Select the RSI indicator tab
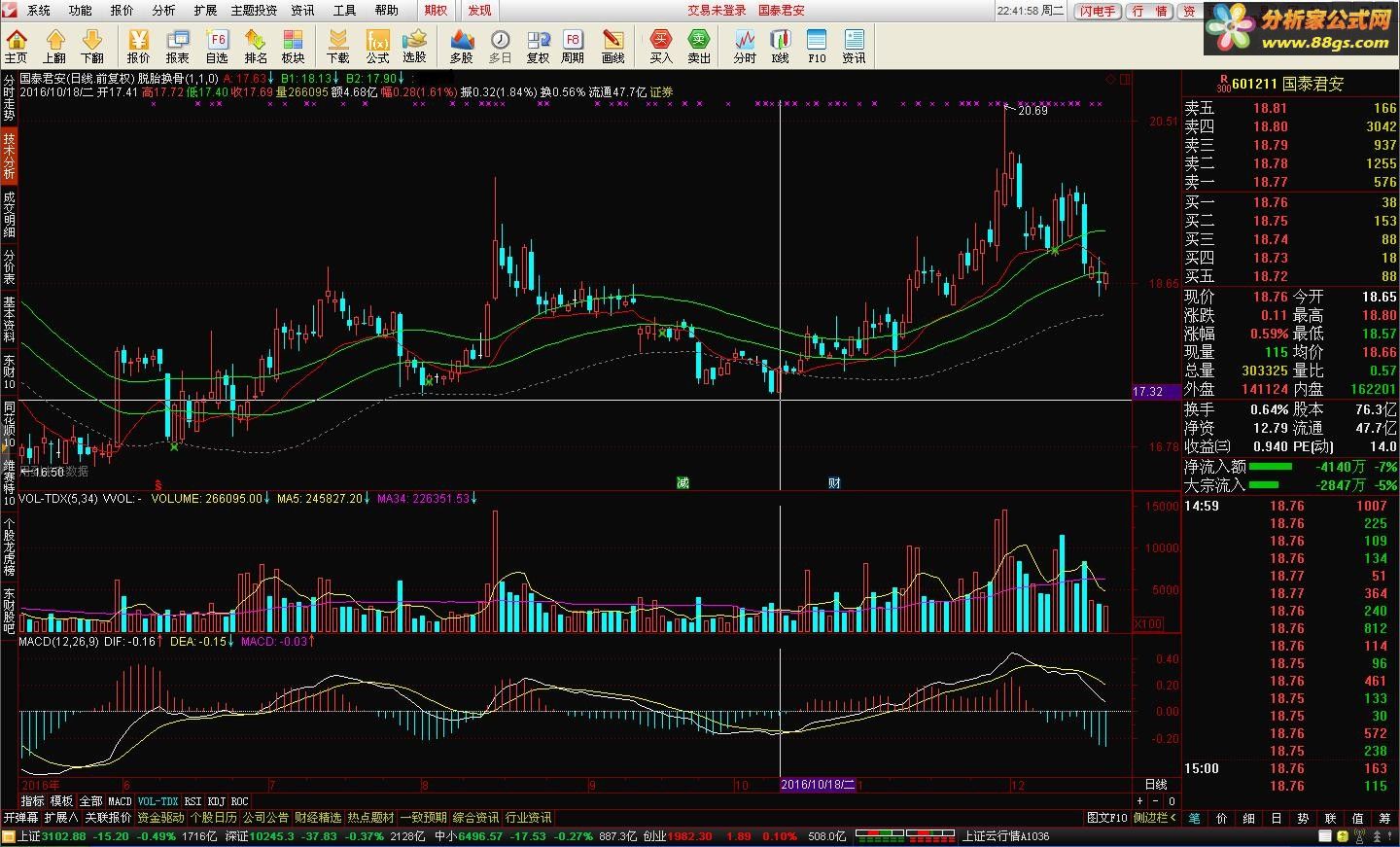Viewport: 1400px width, 847px height. pos(192,801)
